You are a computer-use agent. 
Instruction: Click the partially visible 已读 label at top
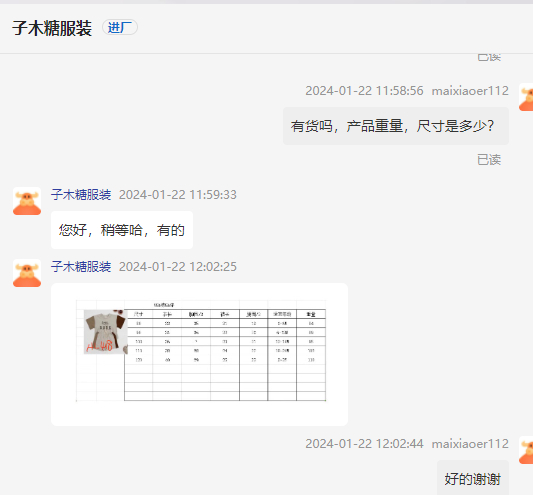pos(489,58)
